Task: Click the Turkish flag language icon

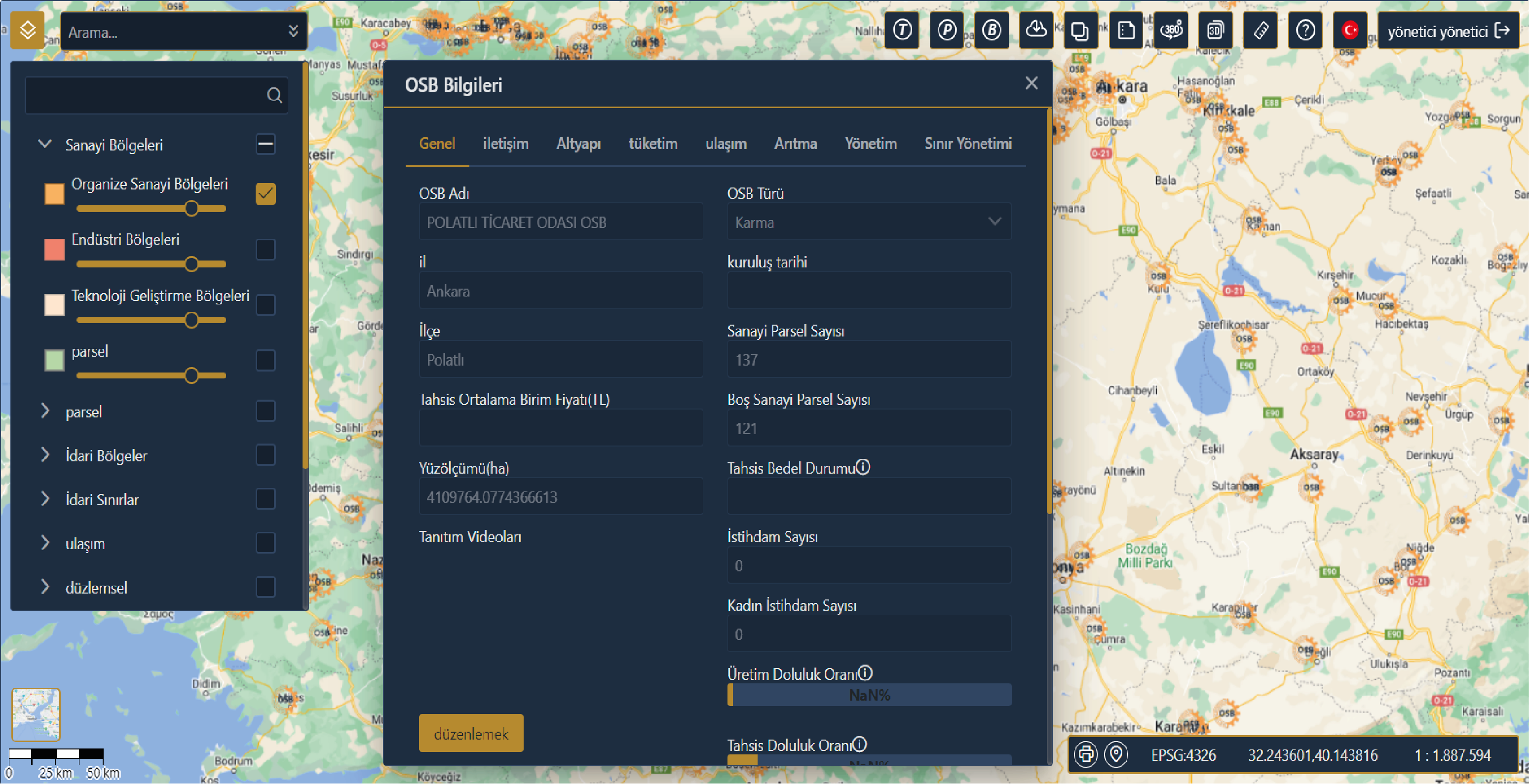Action: 1350,30
